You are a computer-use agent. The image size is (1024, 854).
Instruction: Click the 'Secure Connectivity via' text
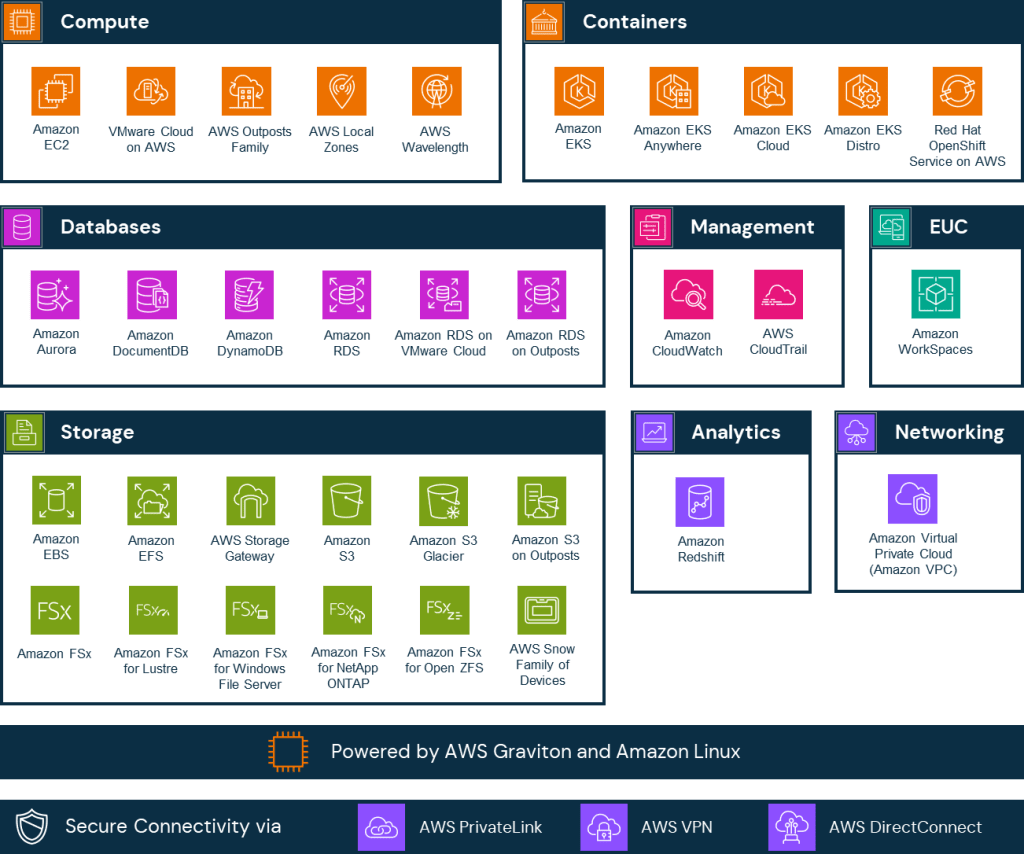point(173,827)
